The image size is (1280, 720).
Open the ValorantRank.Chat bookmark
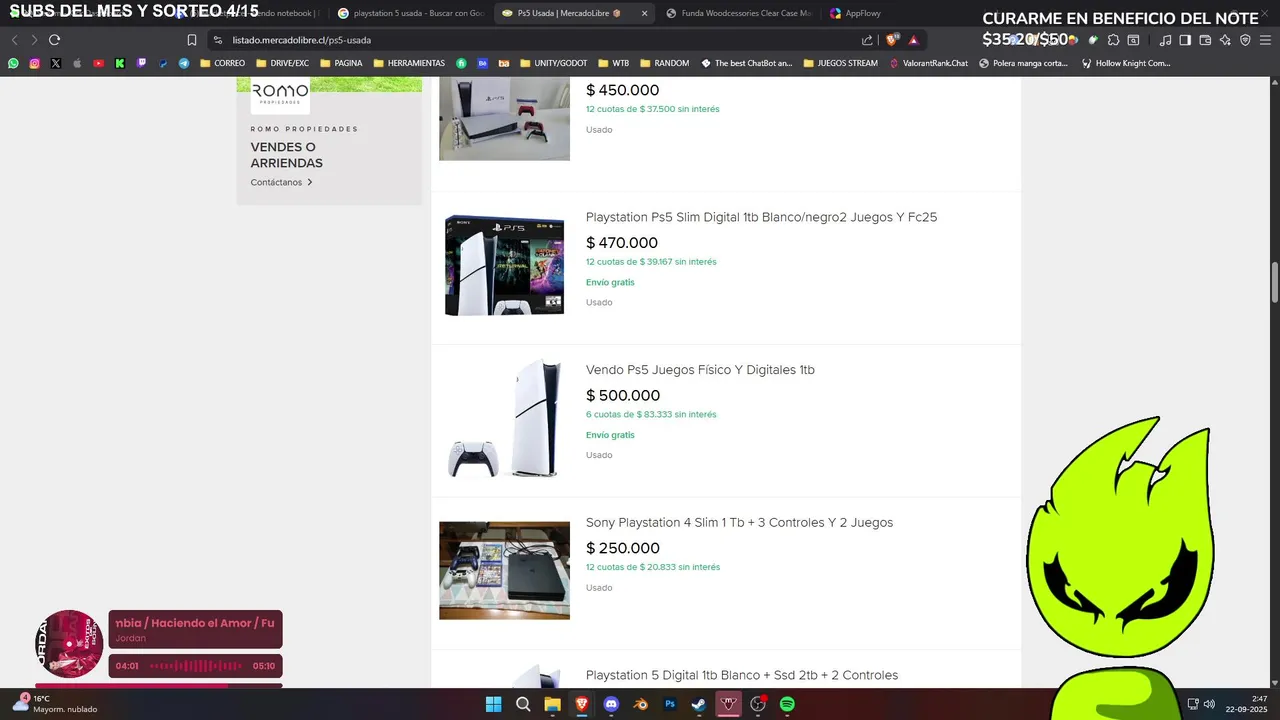(927, 63)
